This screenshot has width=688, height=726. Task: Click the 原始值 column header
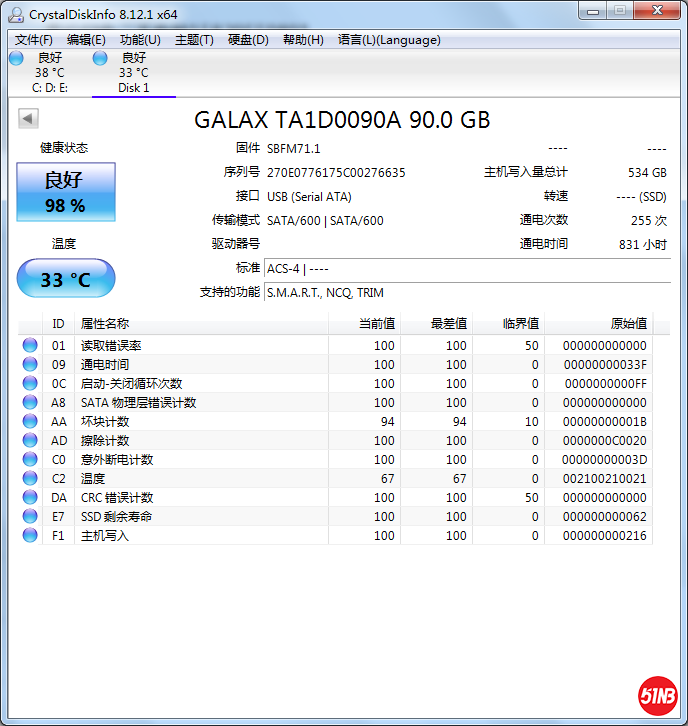click(628, 324)
